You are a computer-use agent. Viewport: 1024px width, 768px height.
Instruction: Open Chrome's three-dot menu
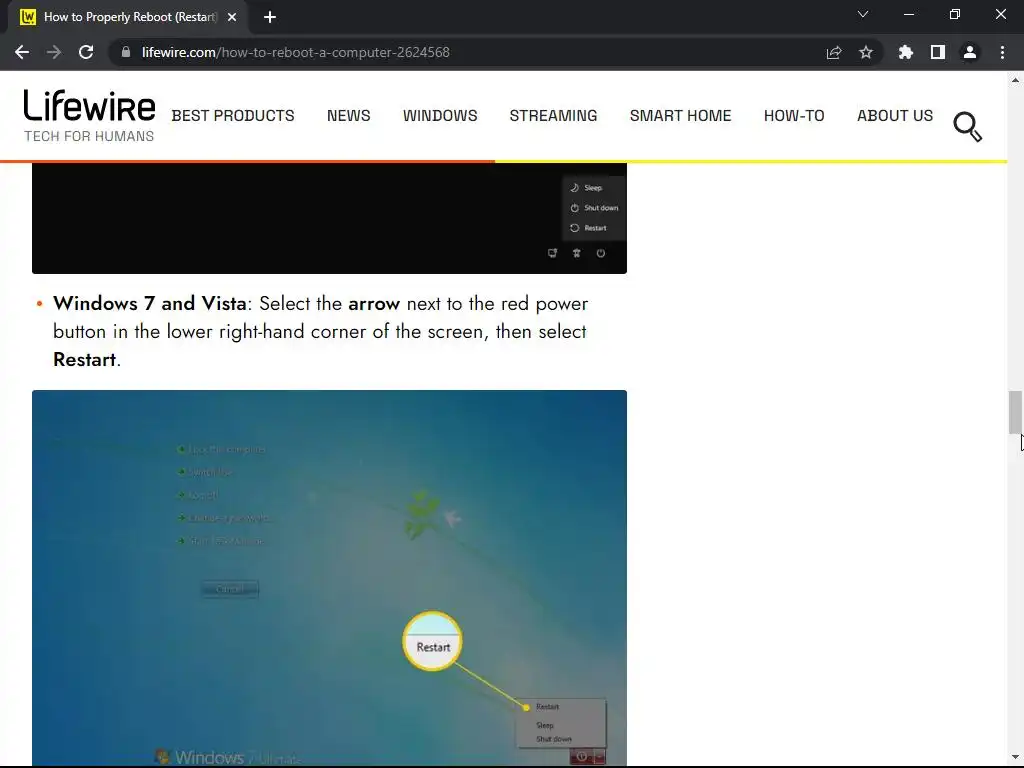1002,52
